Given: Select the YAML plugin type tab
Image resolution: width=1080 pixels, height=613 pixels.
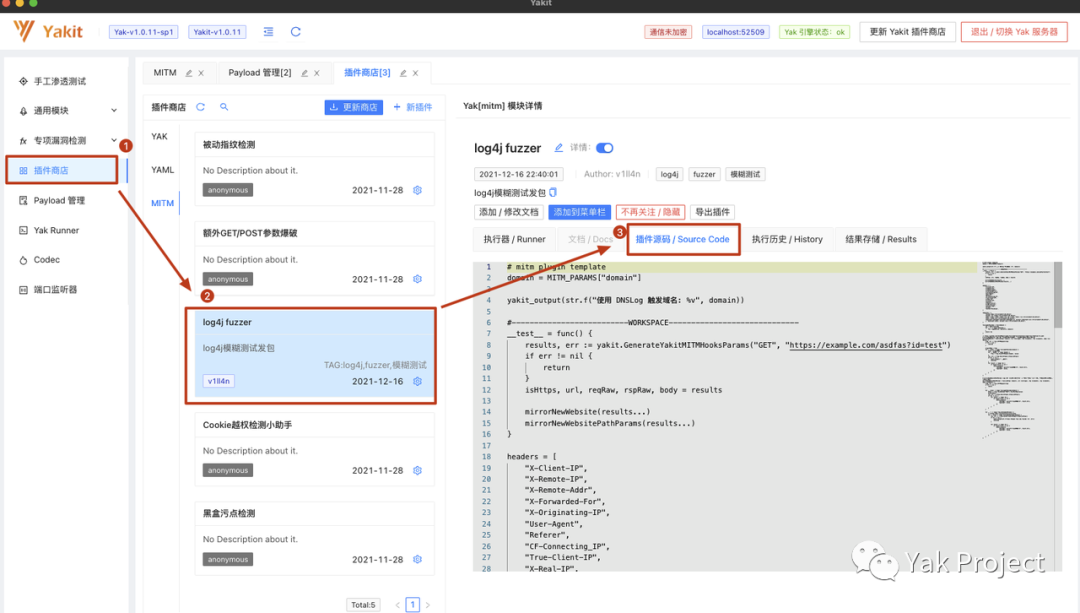Looking at the screenshot, I should (x=163, y=169).
